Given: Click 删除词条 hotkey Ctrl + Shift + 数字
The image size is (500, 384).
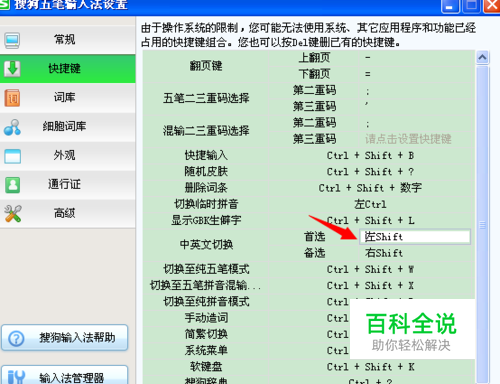Looking at the screenshot, I should coord(371,188).
